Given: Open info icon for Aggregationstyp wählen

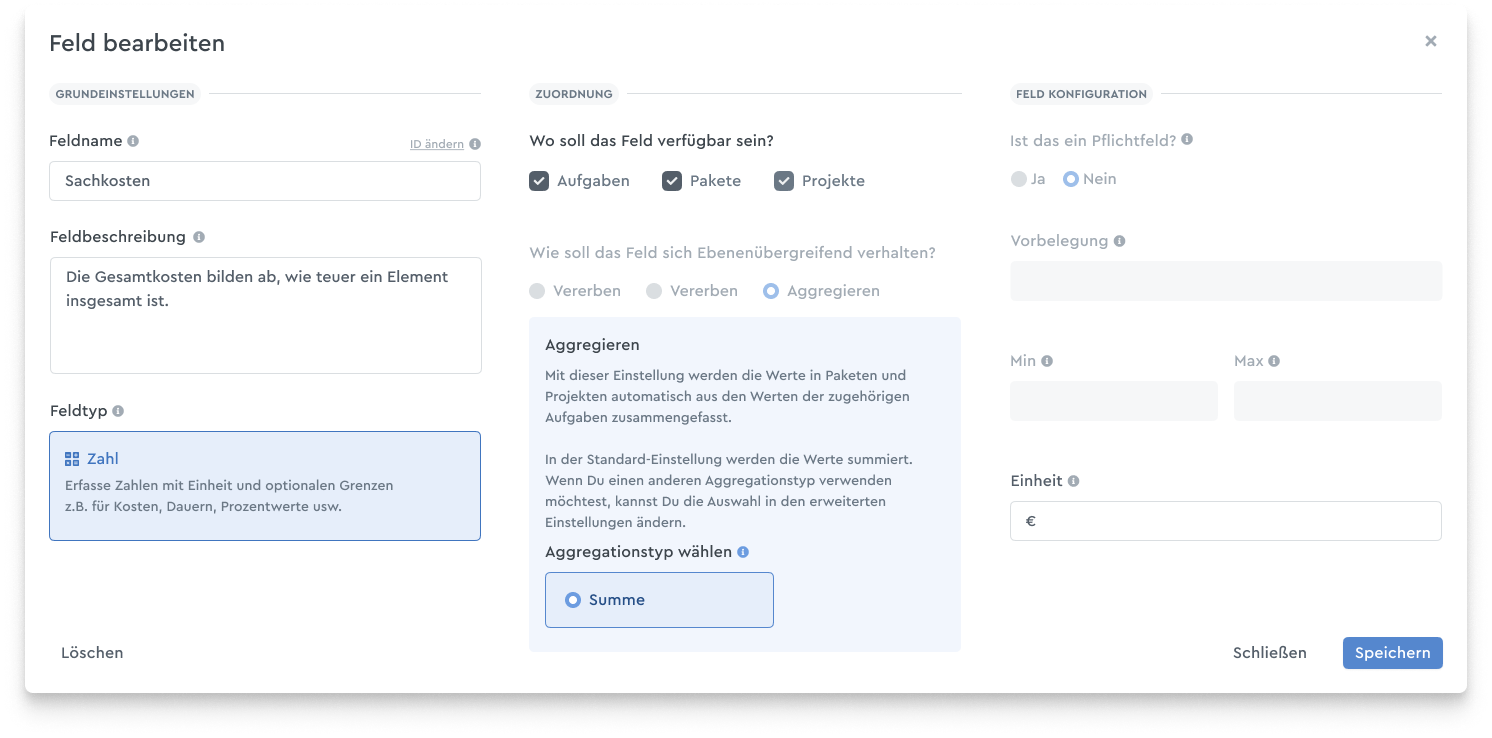Looking at the screenshot, I should pos(743,552).
